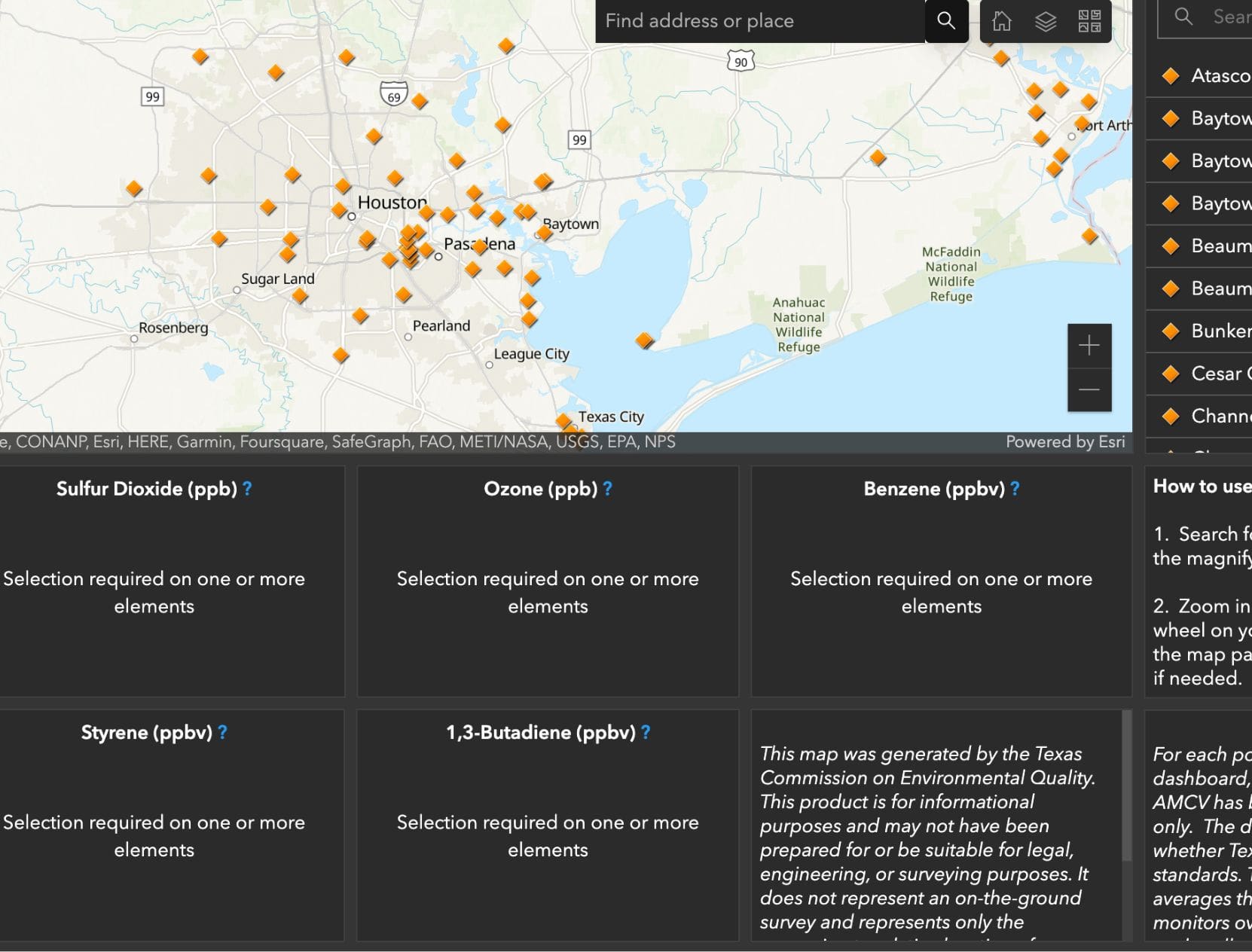Zoom out using the minus button
1252x952 pixels.
click(x=1089, y=390)
